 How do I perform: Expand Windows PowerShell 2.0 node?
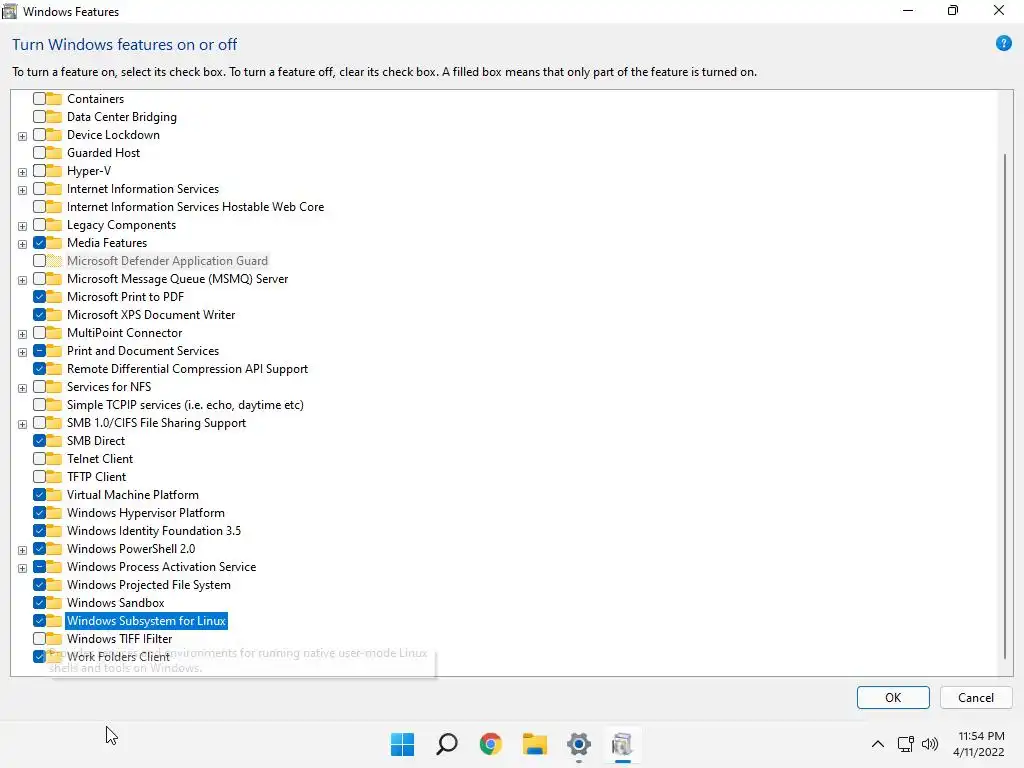pos(22,550)
